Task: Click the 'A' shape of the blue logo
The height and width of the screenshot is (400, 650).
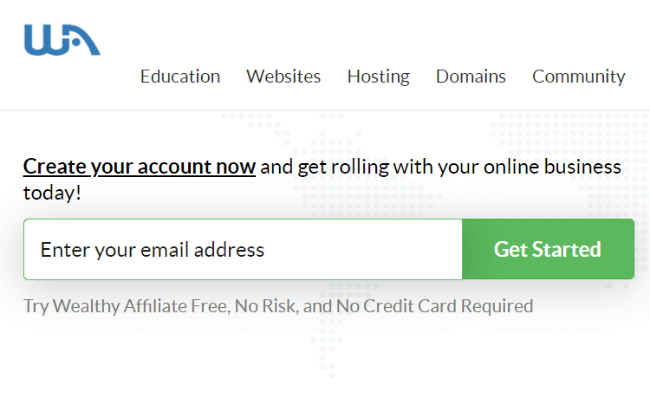Action: click(85, 40)
